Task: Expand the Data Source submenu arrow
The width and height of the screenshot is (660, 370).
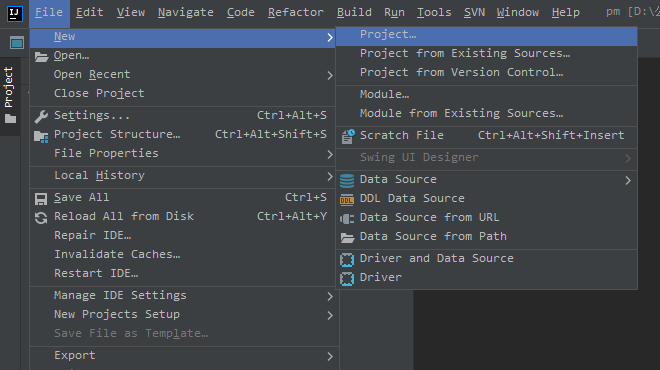Action: (628, 181)
